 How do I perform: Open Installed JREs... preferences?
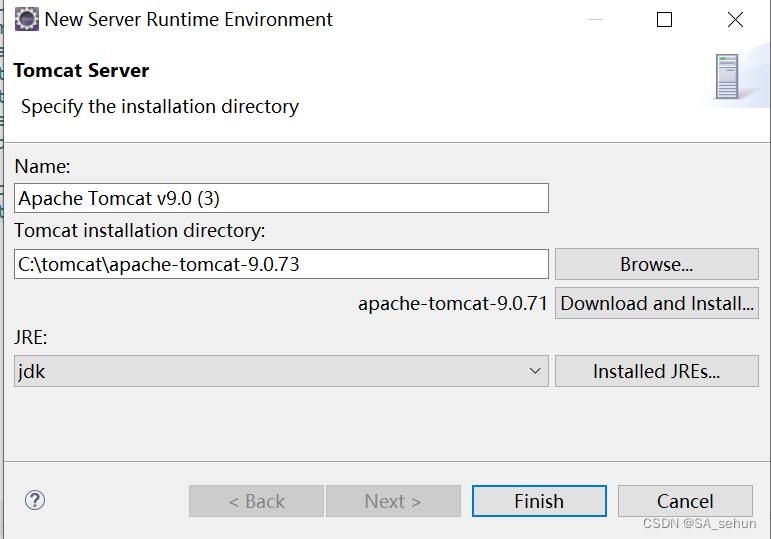[656, 371]
